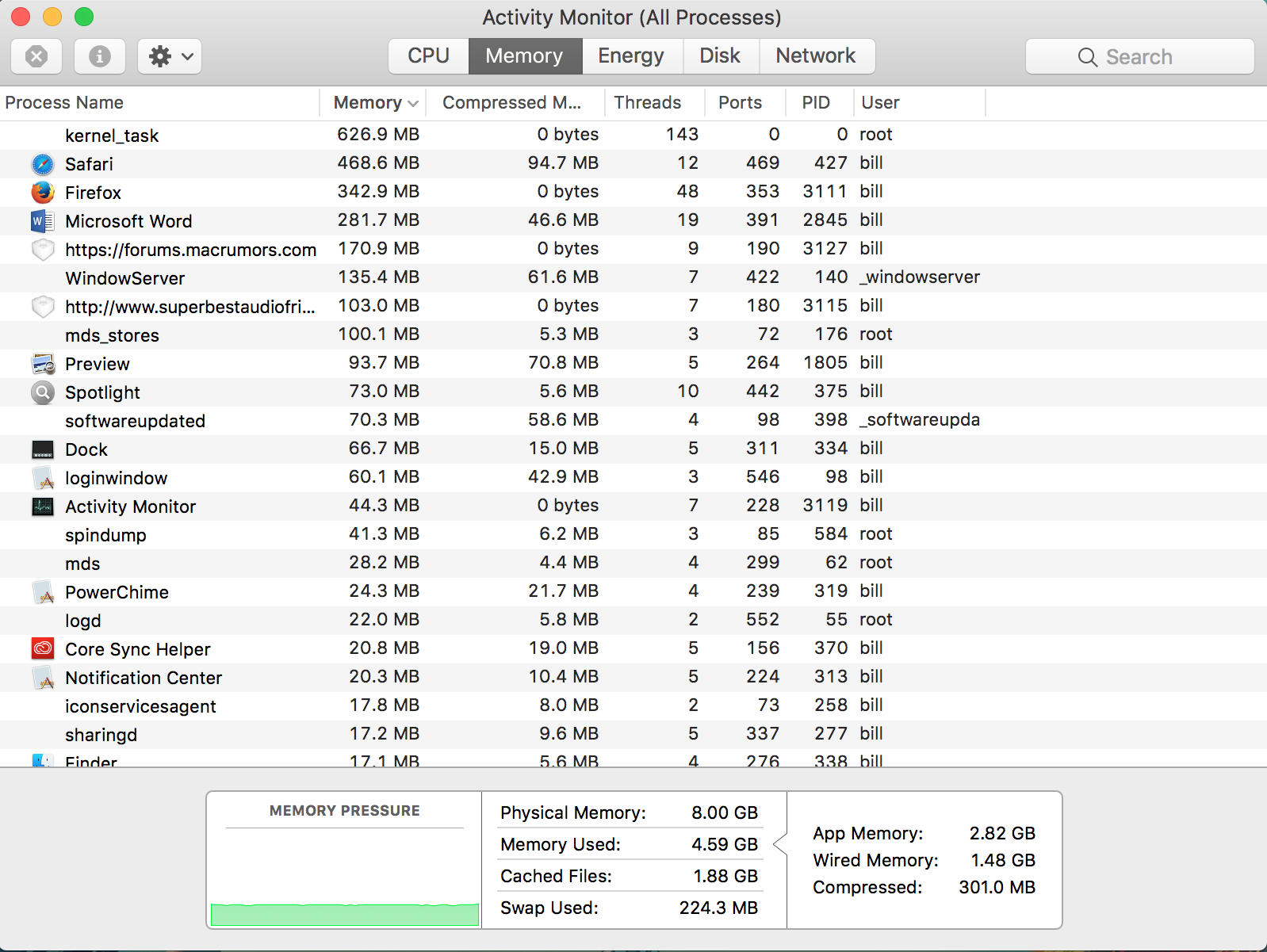The image size is (1267, 952).
Task: Click the Physical Memory 8.00 GB value
Action: pos(725,813)
